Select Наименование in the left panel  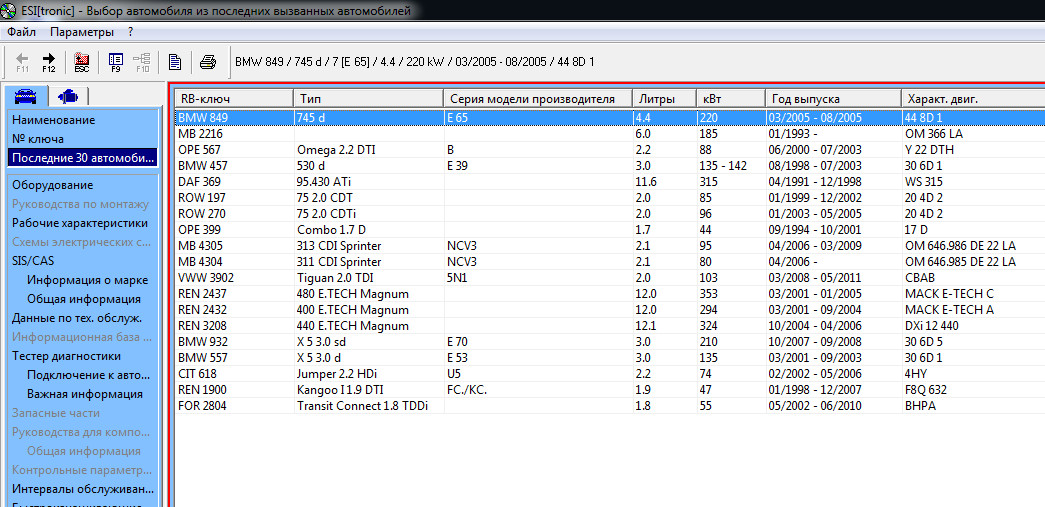pos(53,120)
